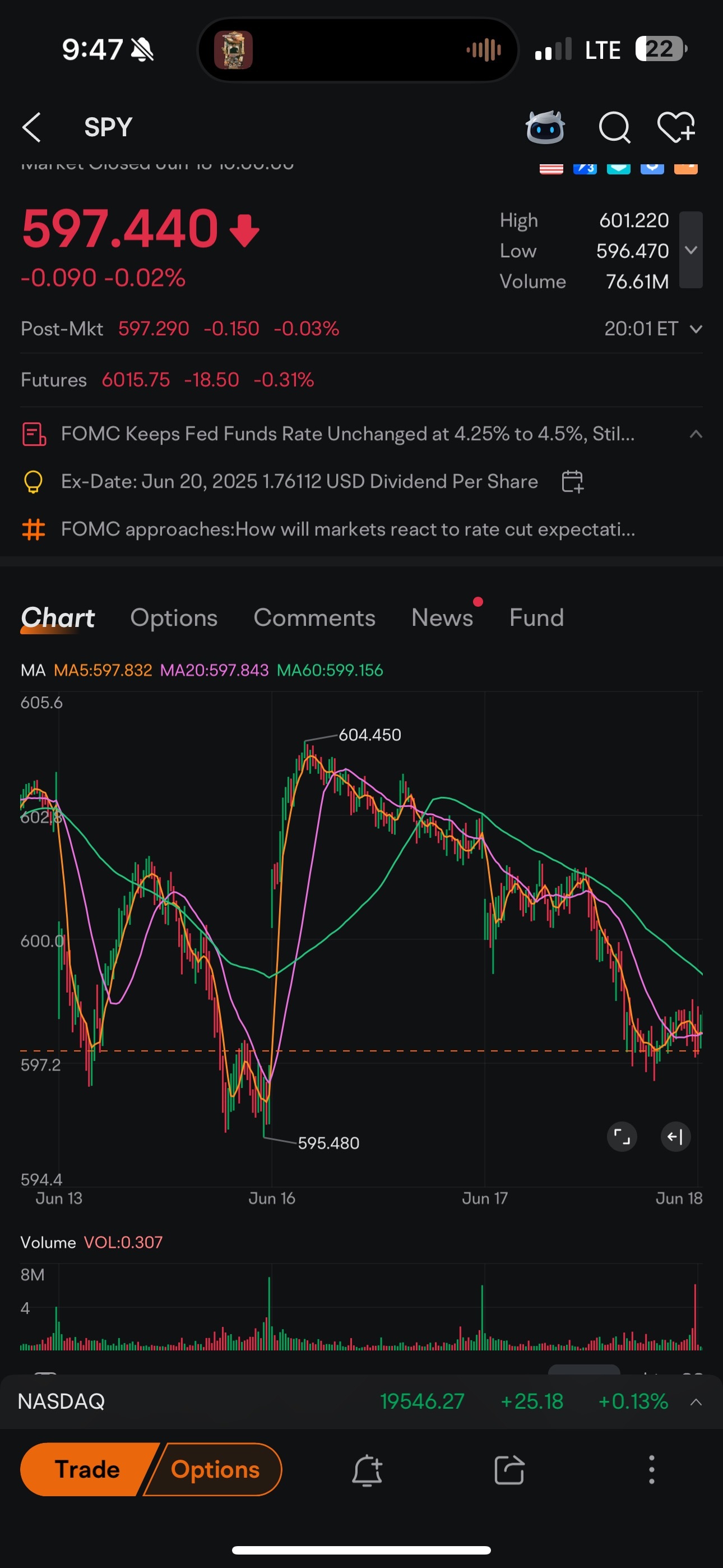Tap the battery indicator in status bar
This screenshot has height=1568, width=723.
(661, 49)
